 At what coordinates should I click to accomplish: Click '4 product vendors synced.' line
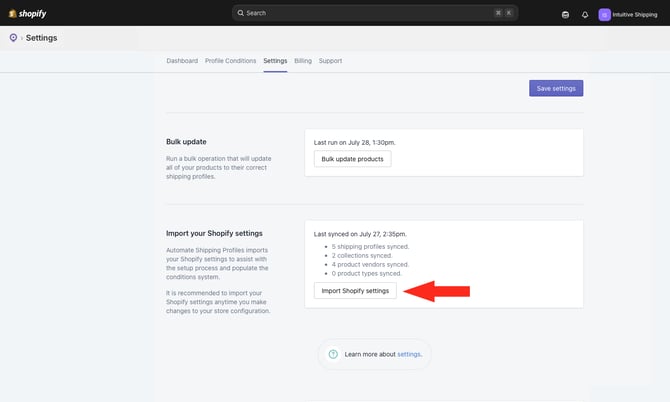coord(370,264)
